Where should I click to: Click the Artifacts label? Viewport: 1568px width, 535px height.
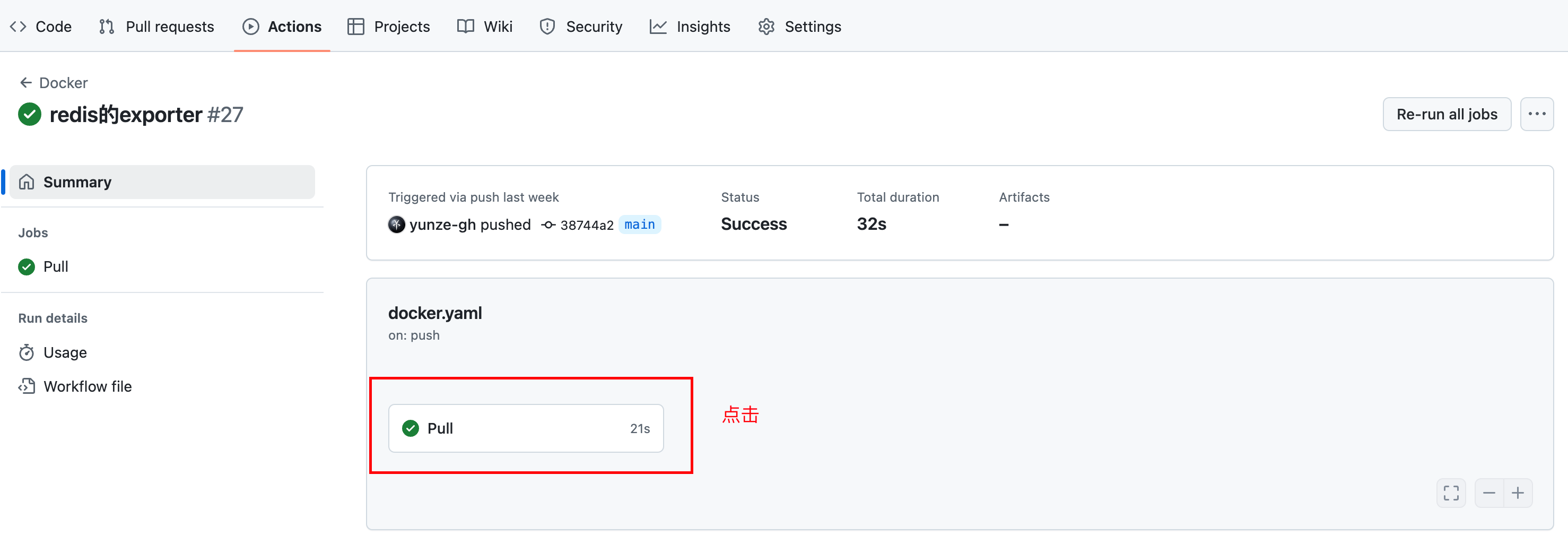coord(1024,197)
